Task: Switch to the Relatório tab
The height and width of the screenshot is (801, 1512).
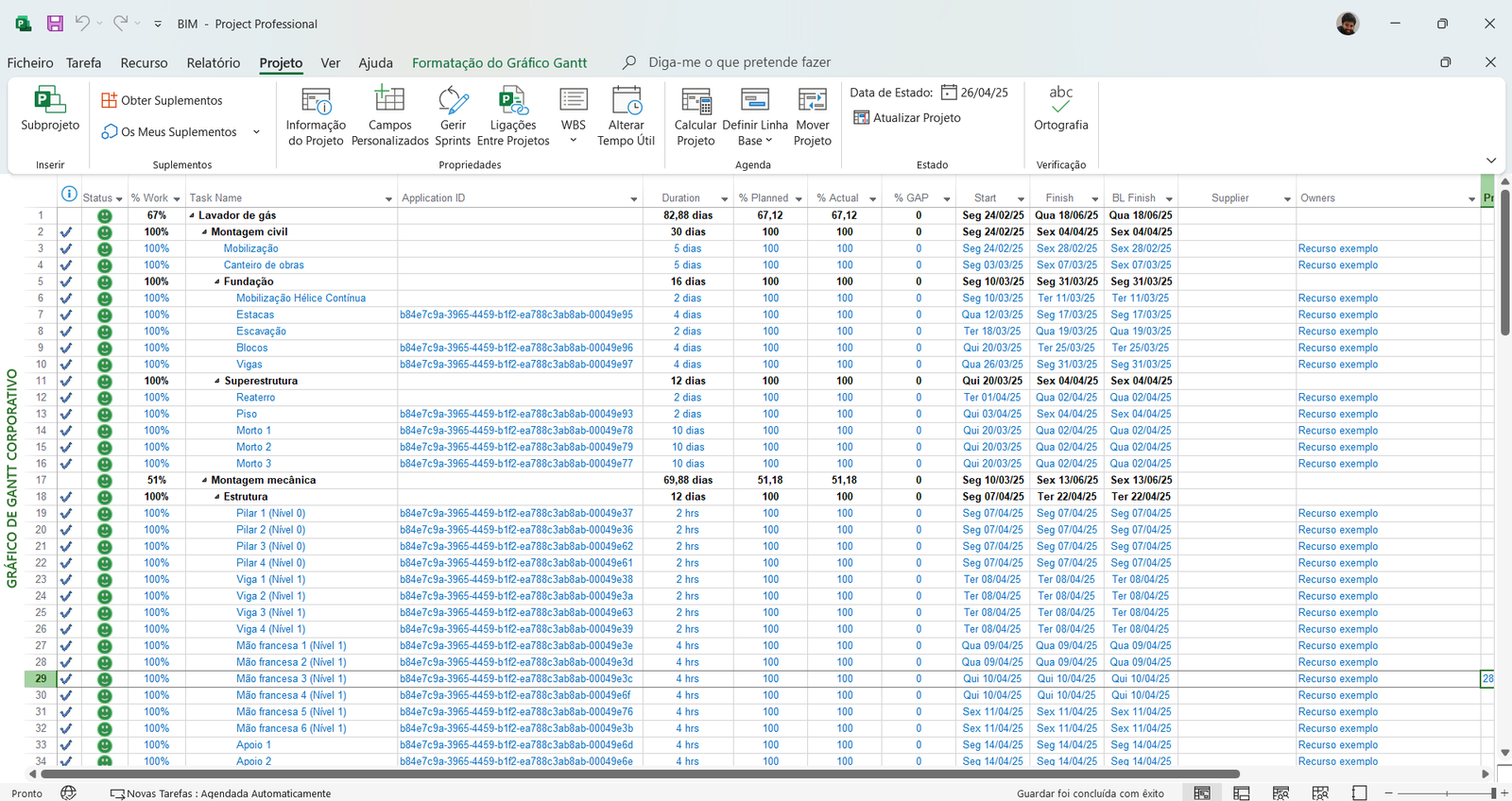Action: tap(213, 62)
